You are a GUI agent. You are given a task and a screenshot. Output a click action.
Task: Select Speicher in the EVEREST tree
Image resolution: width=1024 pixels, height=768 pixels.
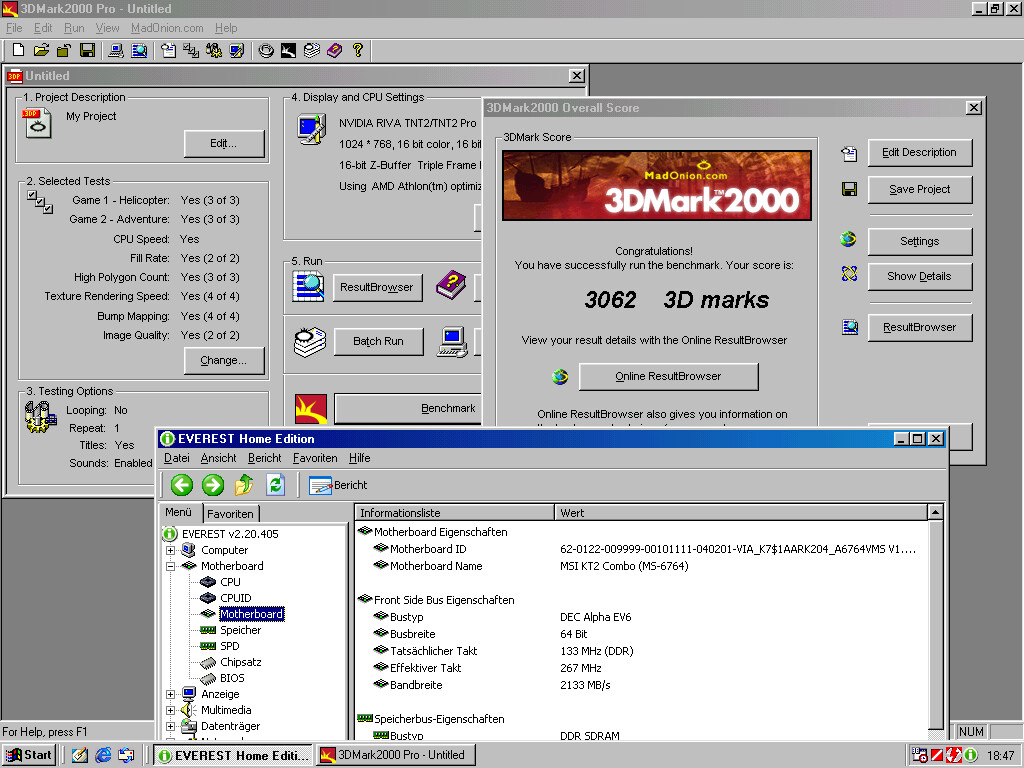coord(240,630)
